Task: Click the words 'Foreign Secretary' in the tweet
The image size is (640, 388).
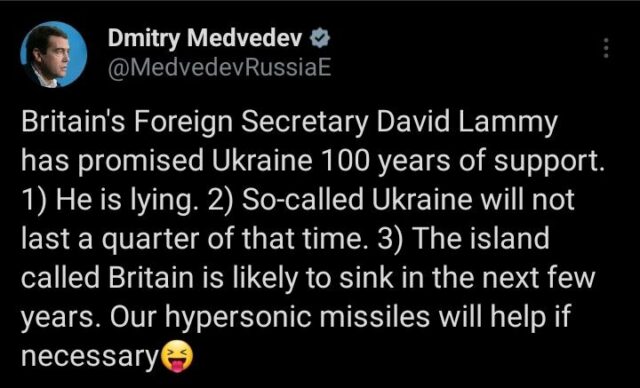Action: pos(251,124)
